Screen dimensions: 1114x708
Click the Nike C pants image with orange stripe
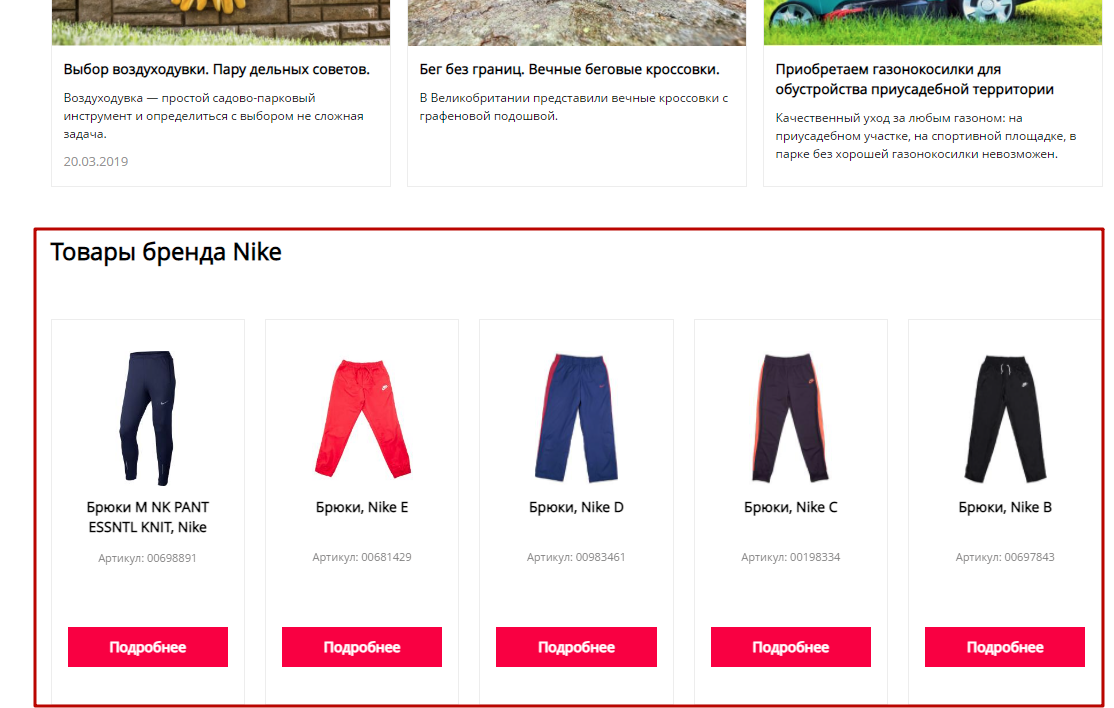[790, 418]
